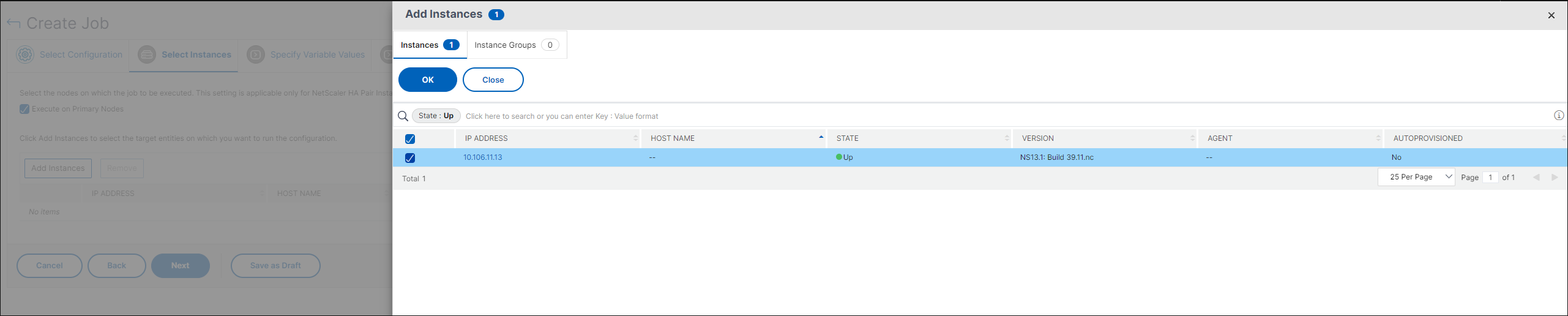Open the 10.106.11.13 instance link
The height and width of the screenshot is (316, 1568).
pos(482,157)
